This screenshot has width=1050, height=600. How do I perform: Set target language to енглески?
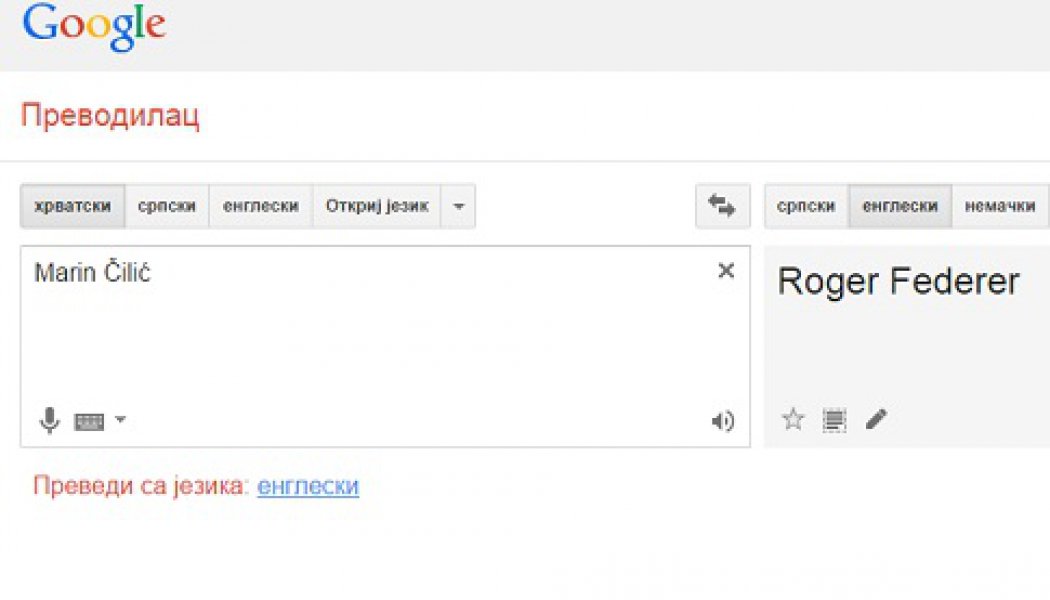pos(900,206)
